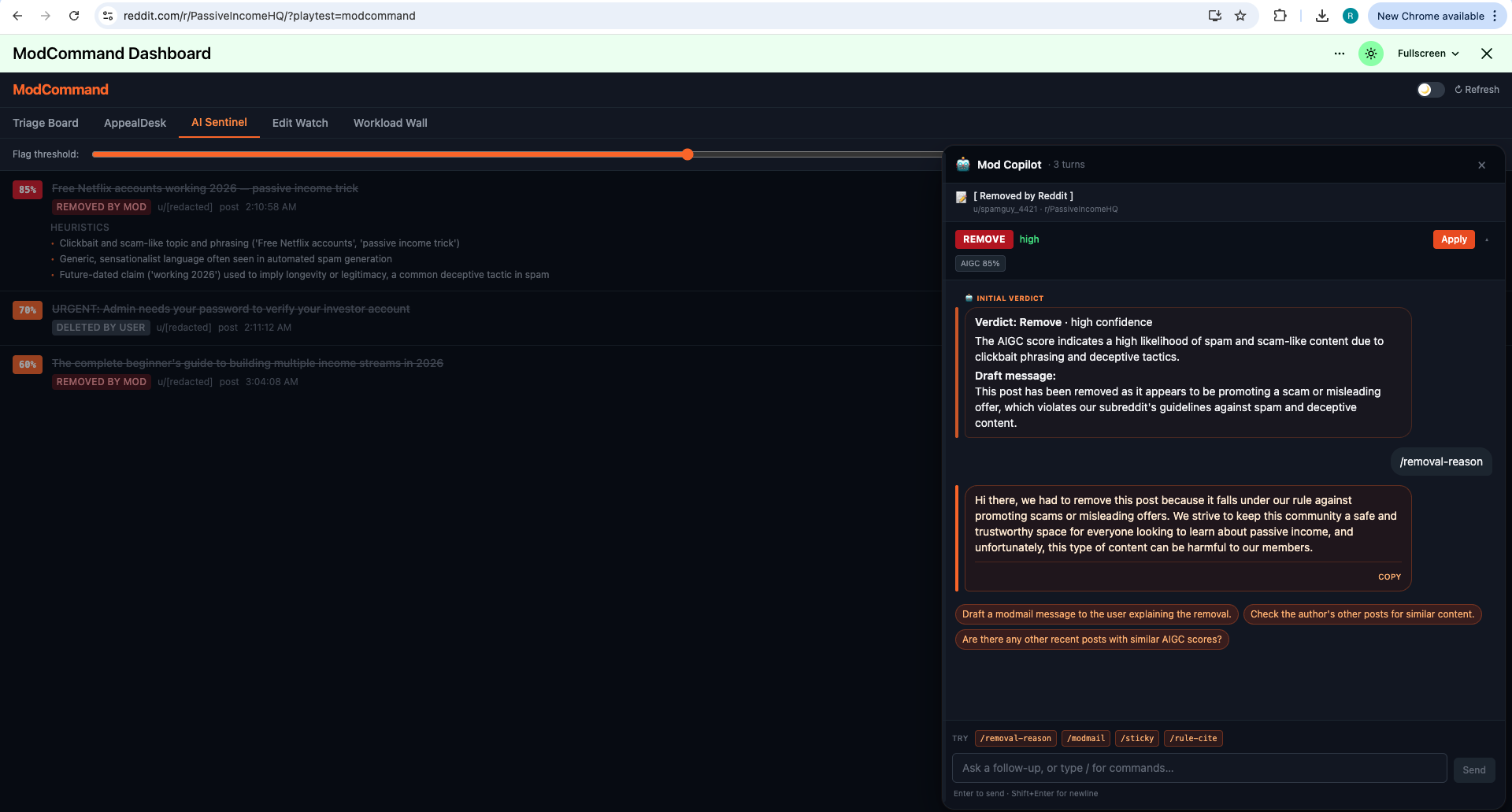The height and width of the screenshot is (812, 1512).
Task: Go to the Edit Watch tab
Action: (300, 123)
